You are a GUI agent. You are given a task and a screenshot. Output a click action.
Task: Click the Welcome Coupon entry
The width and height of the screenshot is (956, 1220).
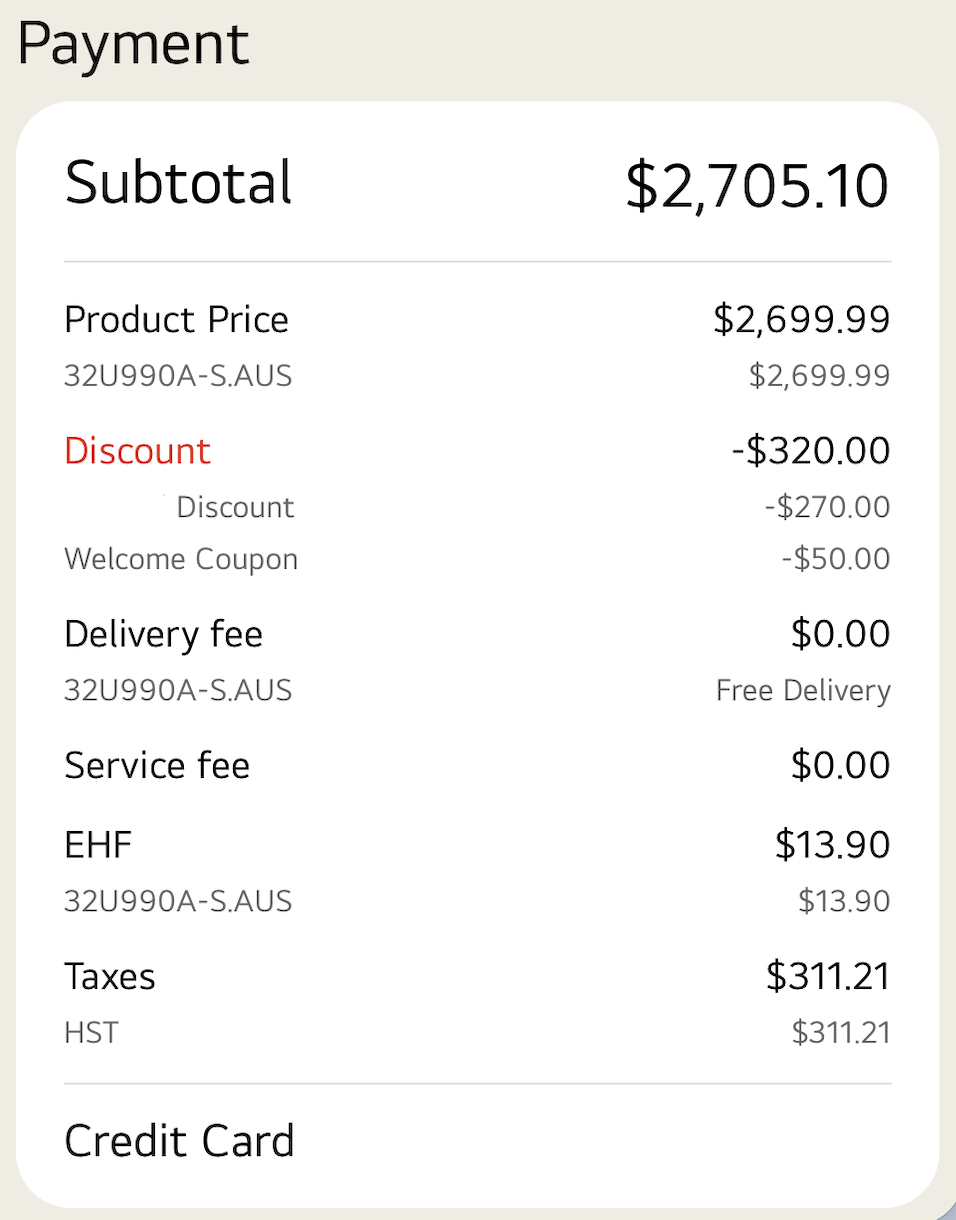tap(181, 559)
